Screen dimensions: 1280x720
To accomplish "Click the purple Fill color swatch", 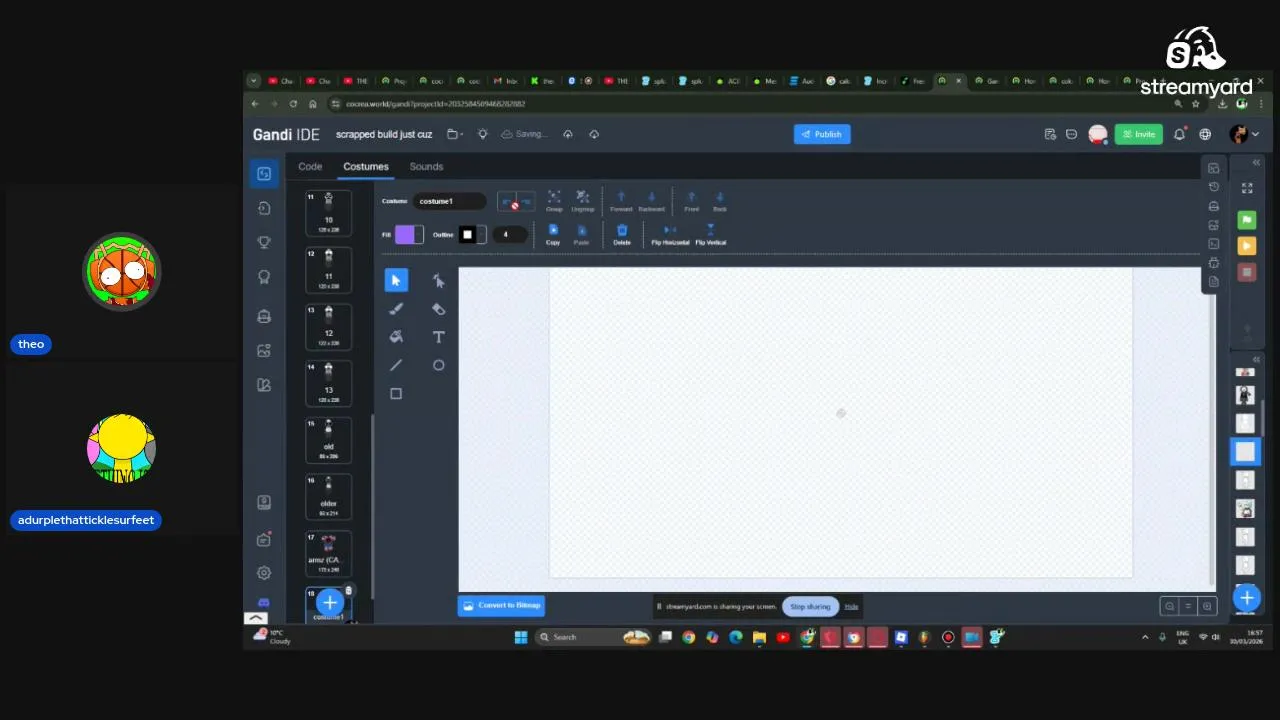I will coord(405,234).
